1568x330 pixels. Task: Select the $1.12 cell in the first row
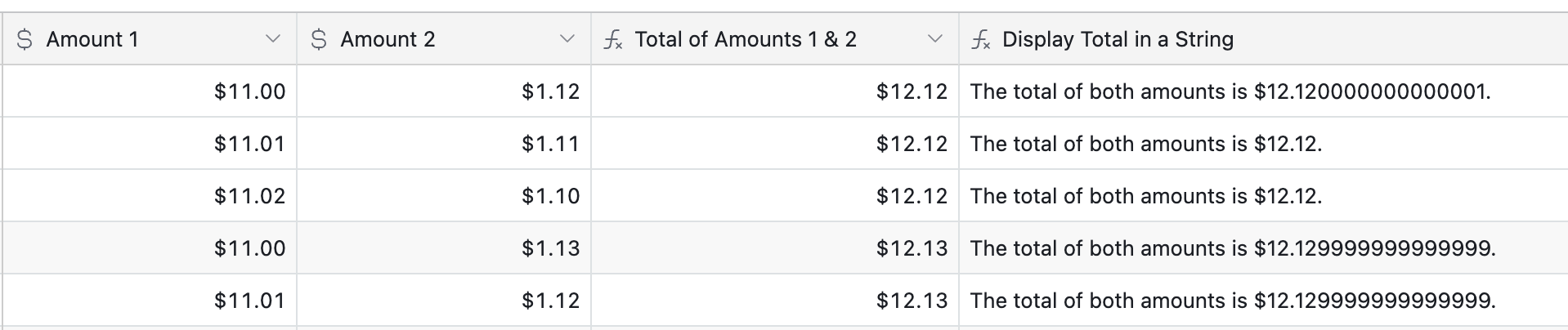444,91
